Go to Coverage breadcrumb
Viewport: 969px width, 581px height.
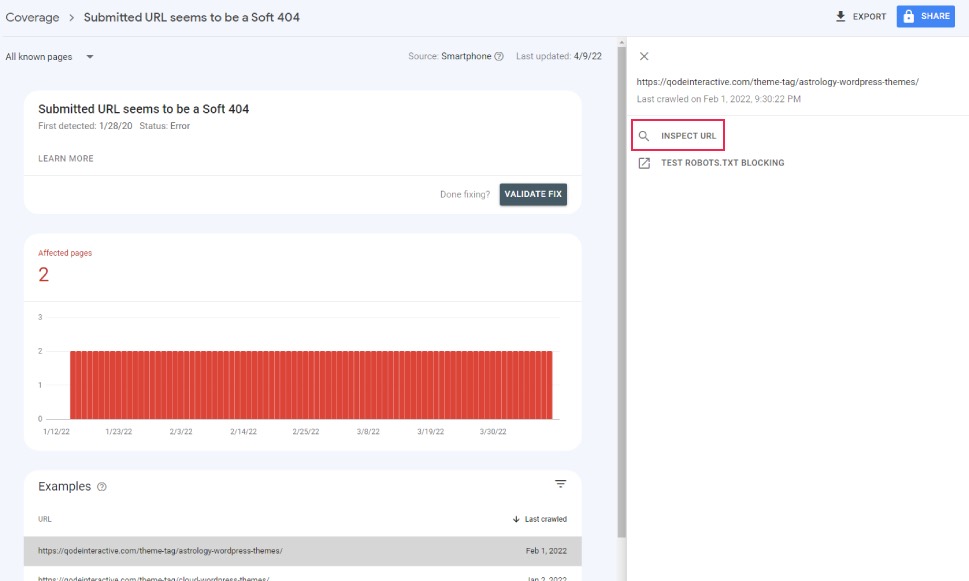click(31, 17)
